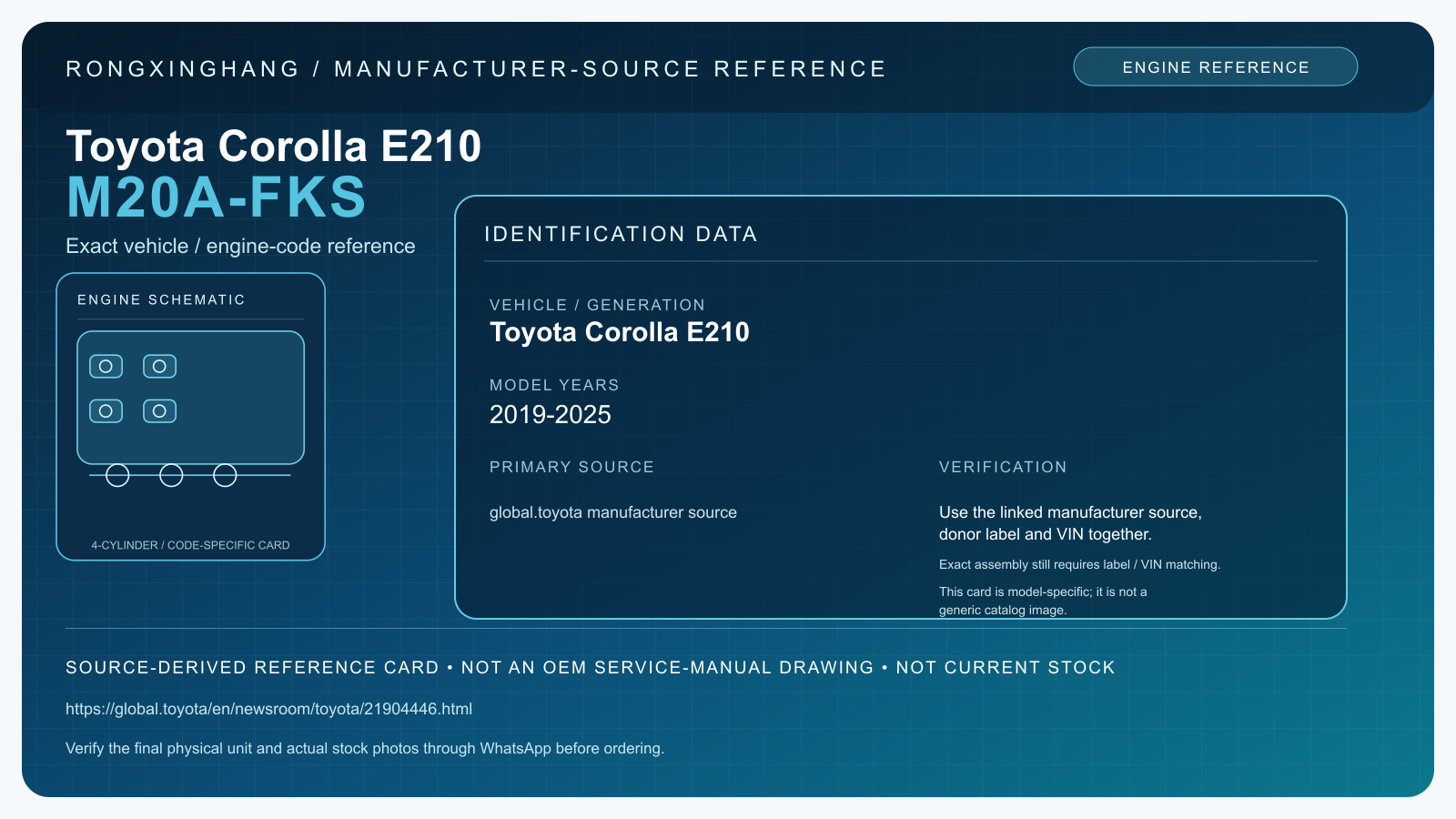
Task: Select the MODEL YEARS field label
Action: tap(554, 385)
